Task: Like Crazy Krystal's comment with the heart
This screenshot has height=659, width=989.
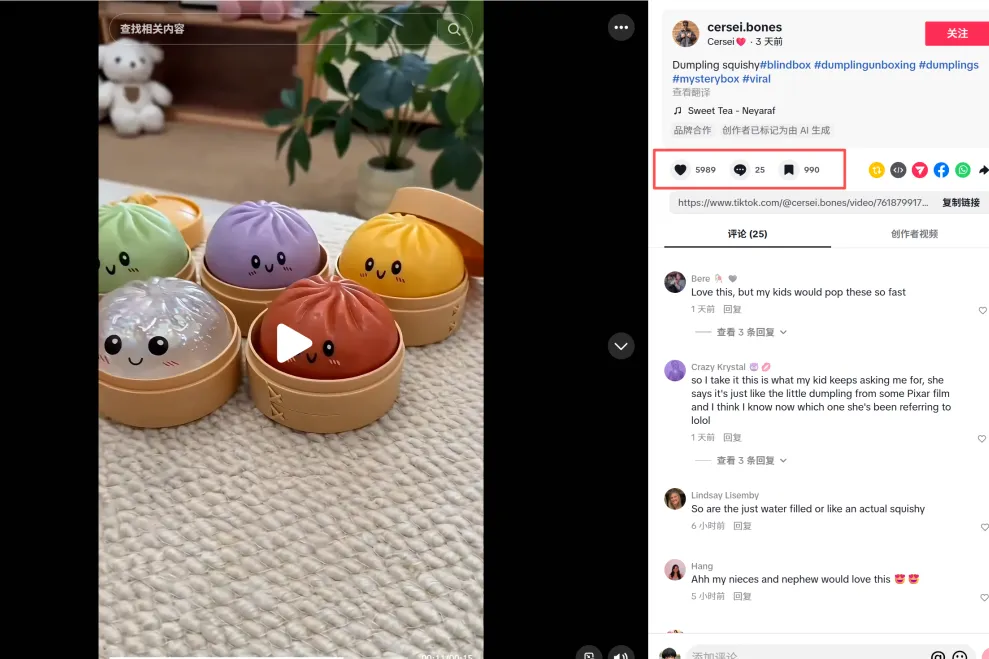Action: 982,438
